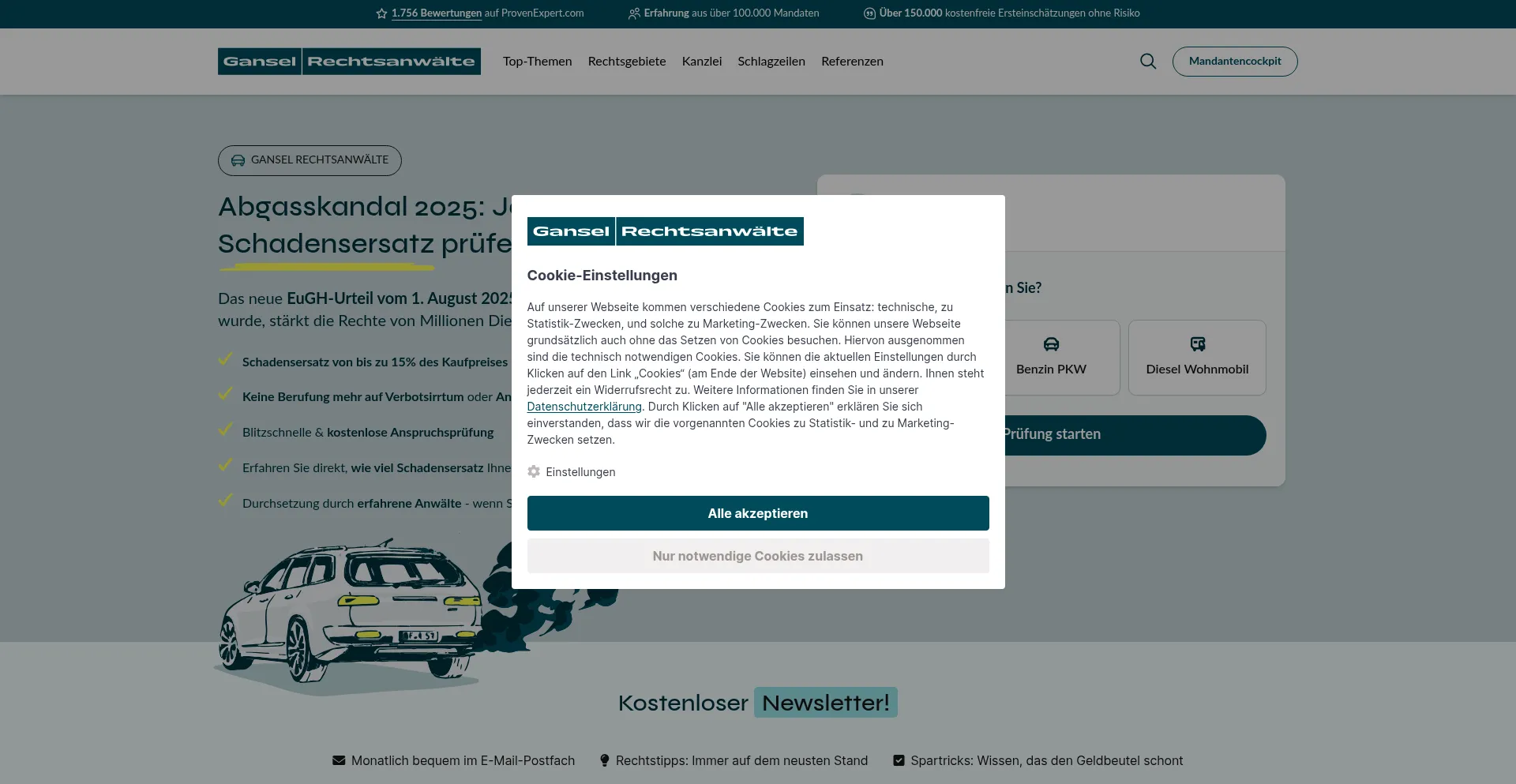This screenshot has height=784, width=1516.
Task: Click the search magnifier icon in header
Action: coord(1147,62)
